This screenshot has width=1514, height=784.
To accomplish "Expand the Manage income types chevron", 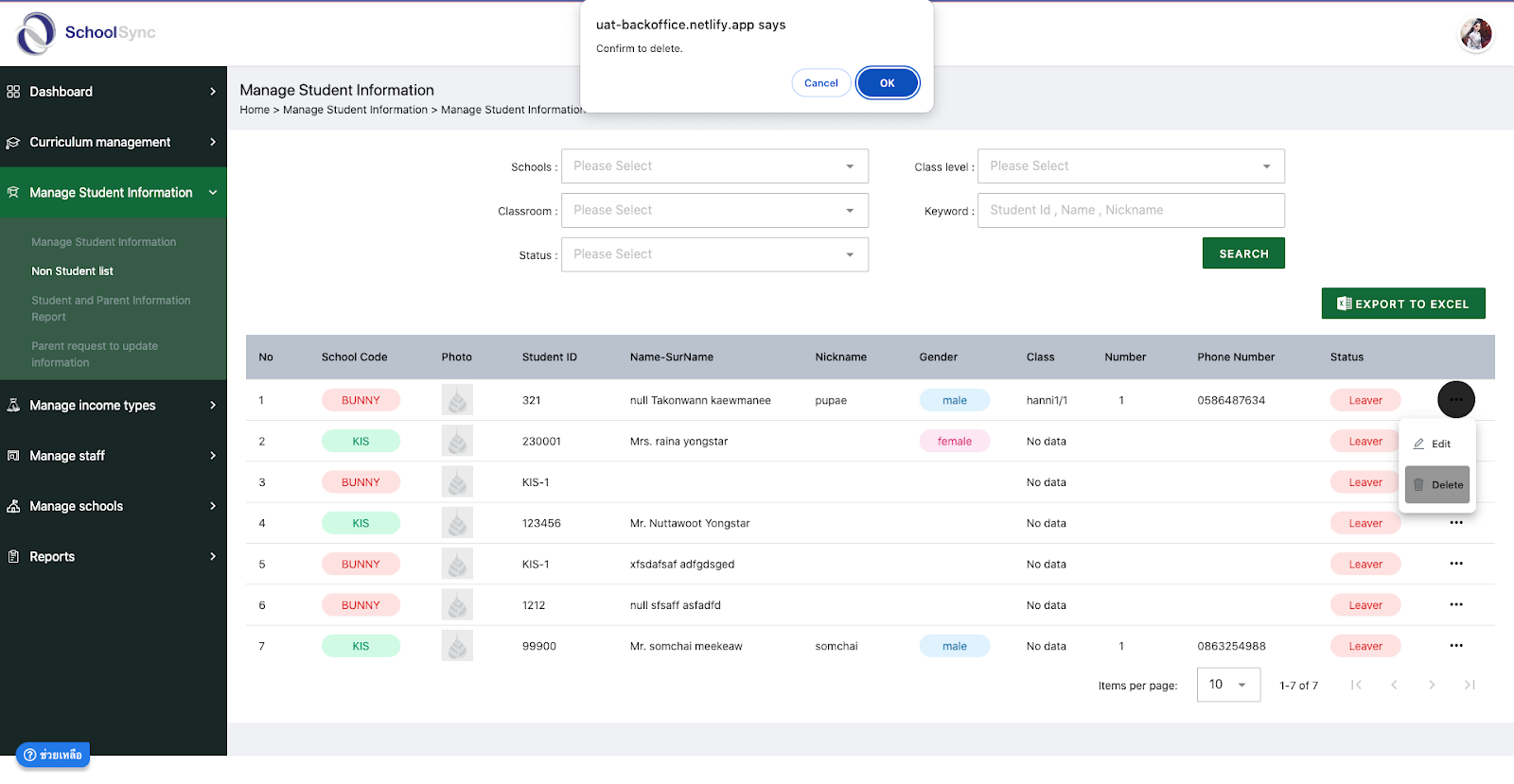I will click(213, 405).
